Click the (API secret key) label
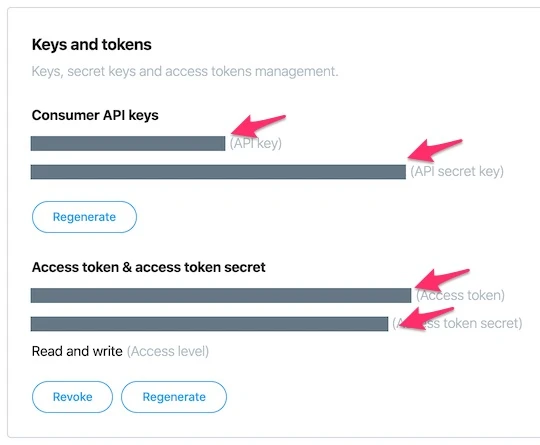The image size is (540, 445). click(457, 172)
